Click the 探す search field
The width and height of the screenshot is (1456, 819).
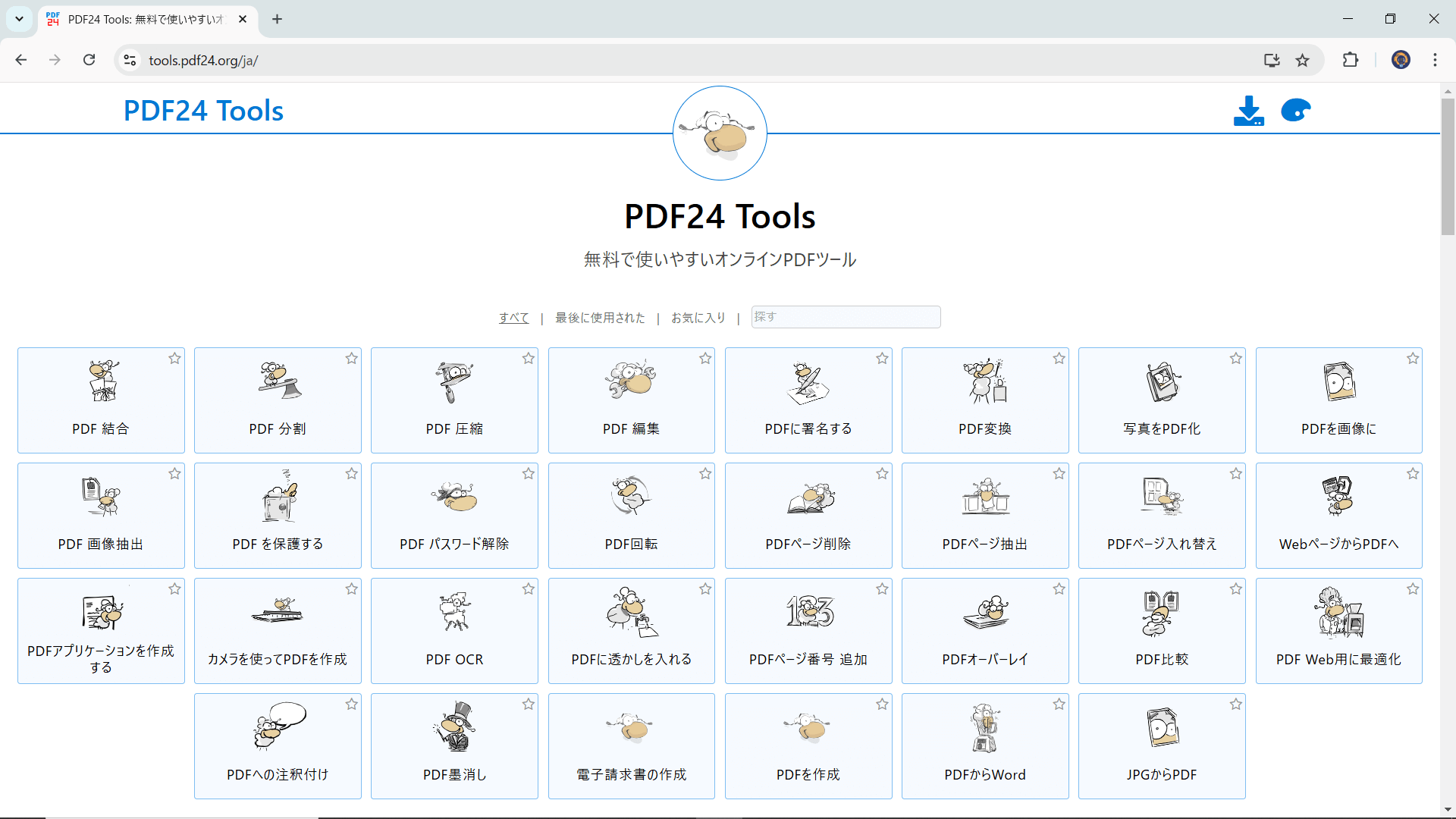(x=846, y=317)
